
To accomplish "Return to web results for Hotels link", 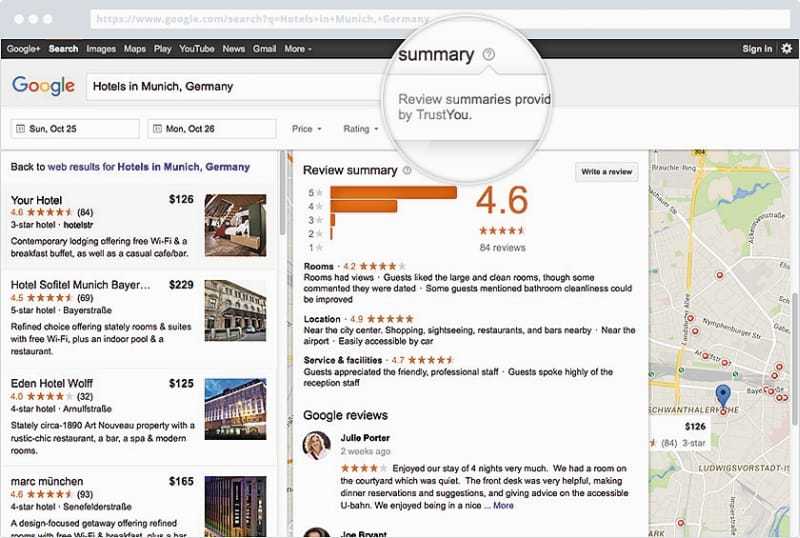I will (x=129, y=167).
